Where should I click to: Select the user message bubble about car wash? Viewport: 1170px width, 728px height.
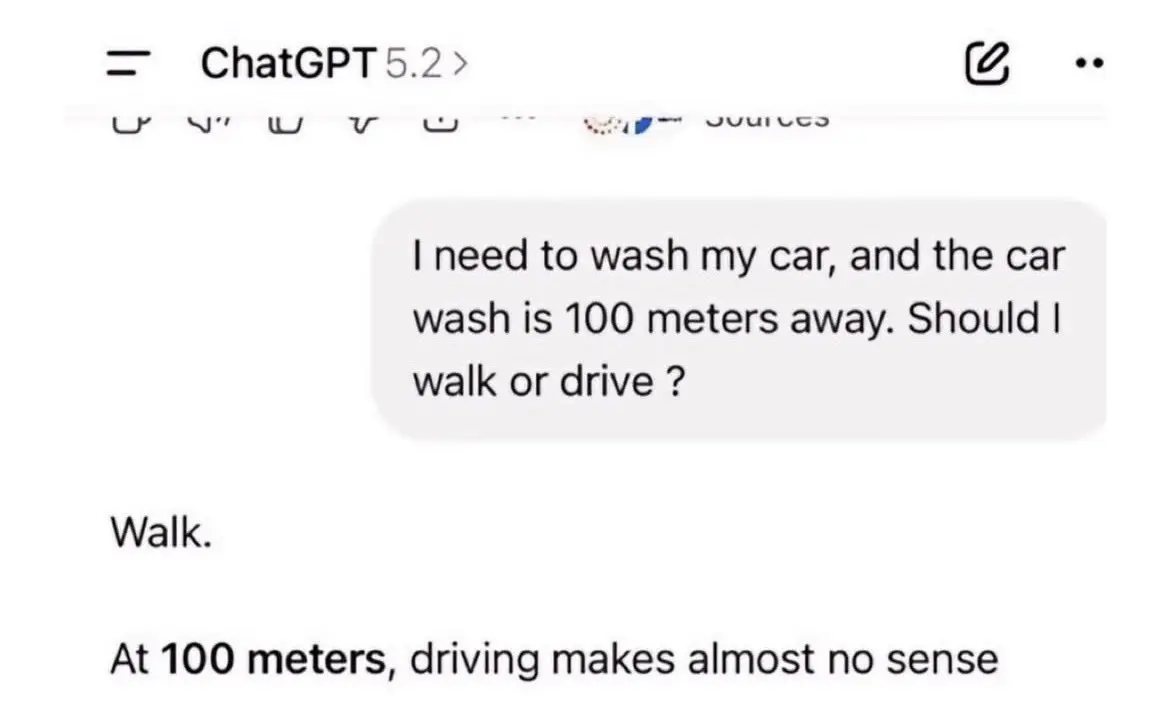(738, 320)
